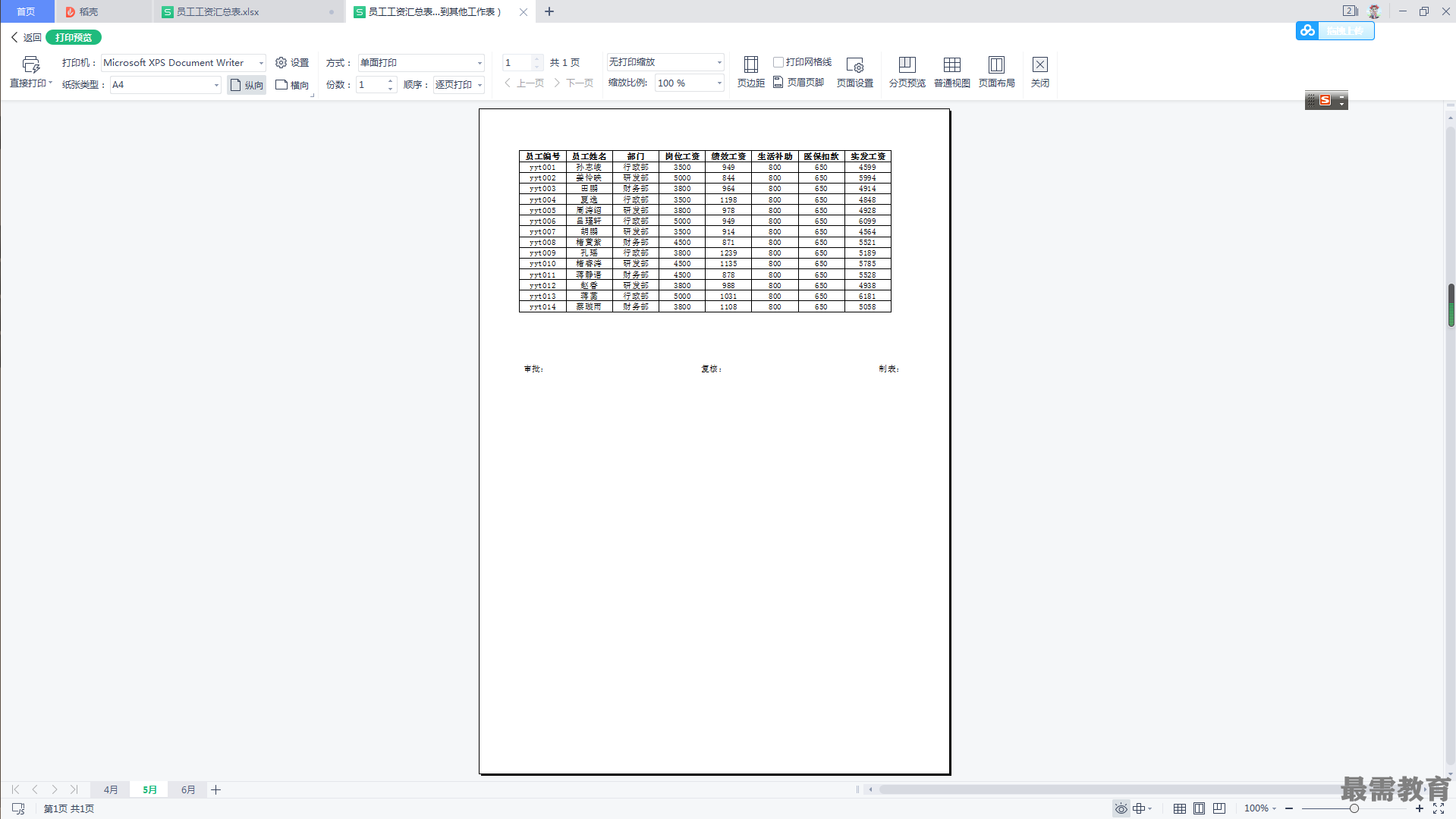Click the print settings dialog launcher corner
The width and height of the screenshot is (1456, 819).
(312, 96)
